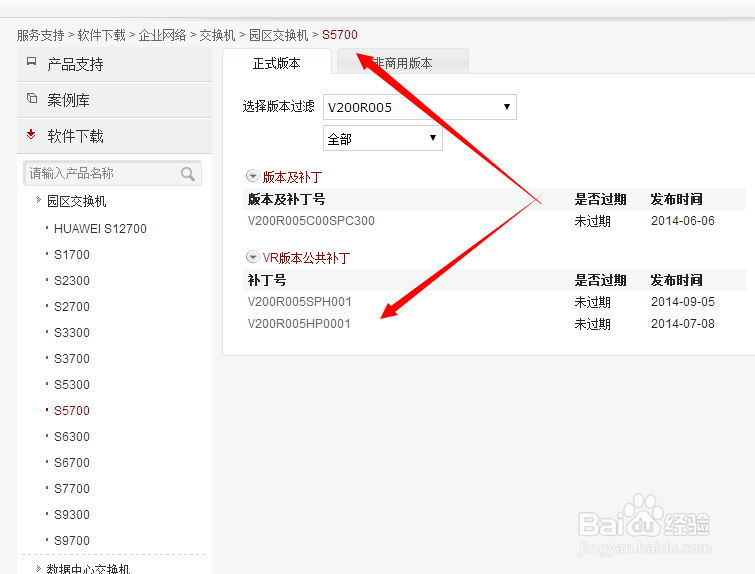Open the V200R005 version filter dropdown
The image size is (755, 574).
(420, 107)
